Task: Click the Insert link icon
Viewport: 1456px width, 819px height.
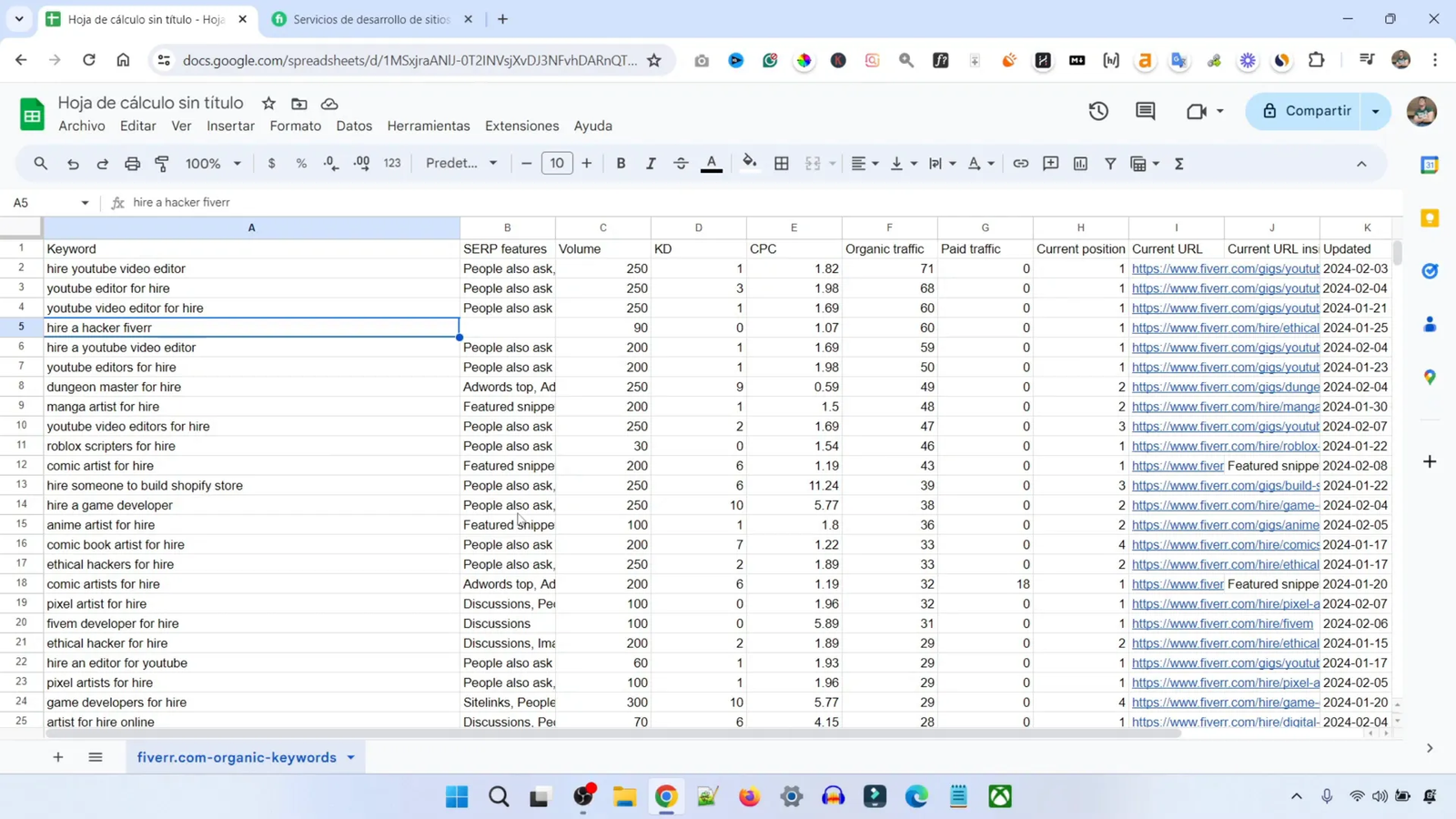Action: [x=1020, y=164]
